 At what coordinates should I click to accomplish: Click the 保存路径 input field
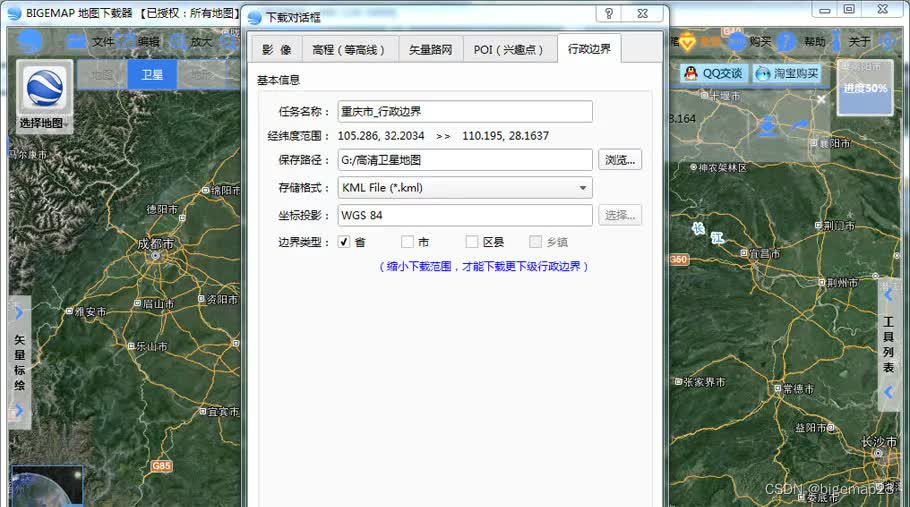coord(465,160)
